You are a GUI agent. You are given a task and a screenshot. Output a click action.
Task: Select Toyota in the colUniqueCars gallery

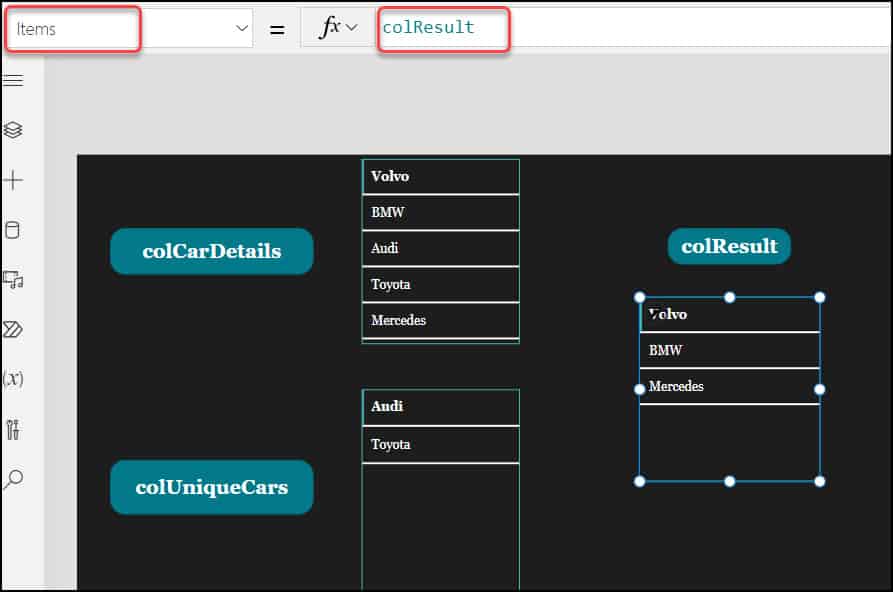(440, 444)
